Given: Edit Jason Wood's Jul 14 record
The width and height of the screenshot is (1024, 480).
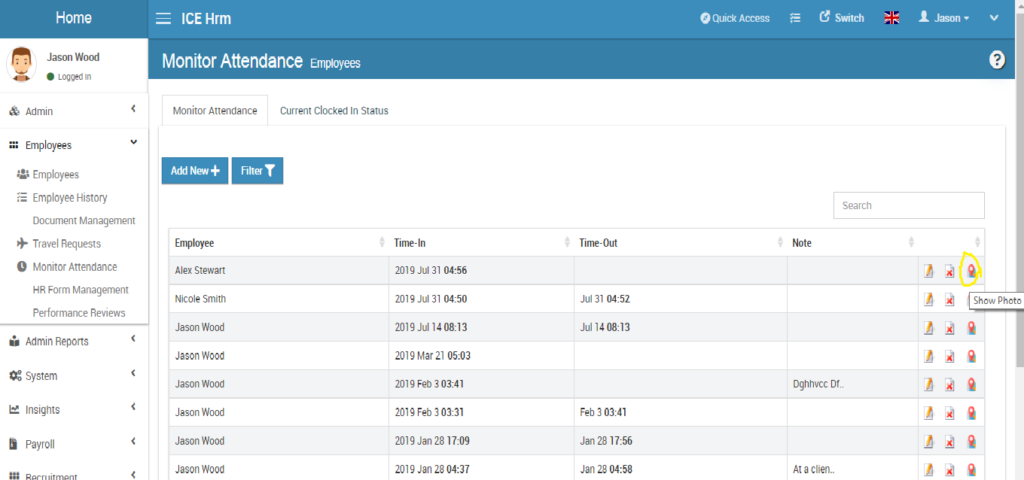Looking at the screenshot, I should pyautogui.click(x=928, y=328).
